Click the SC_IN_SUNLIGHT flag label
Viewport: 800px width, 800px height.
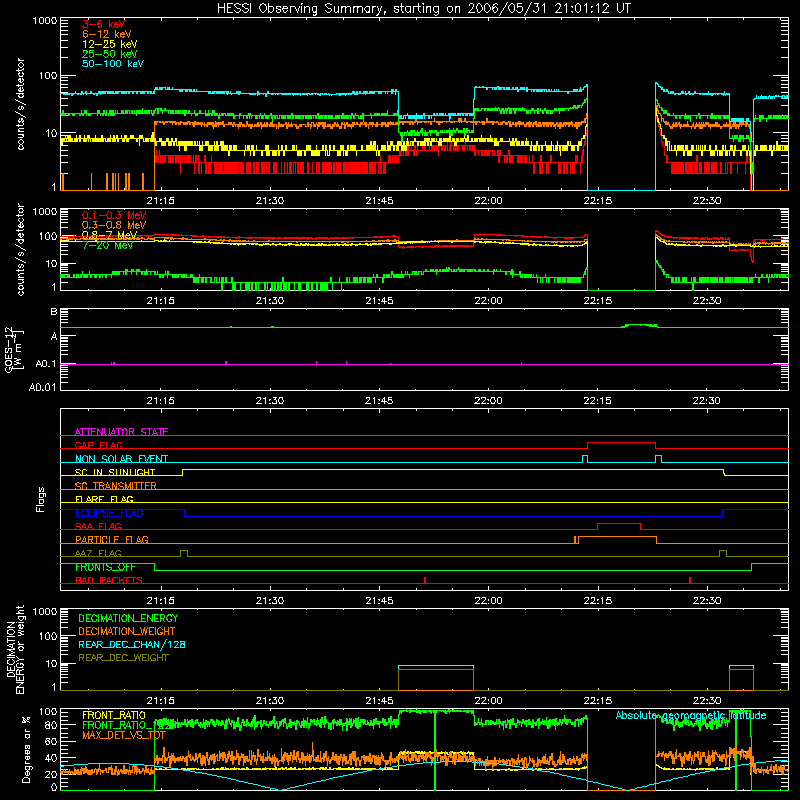pos(115,472)
